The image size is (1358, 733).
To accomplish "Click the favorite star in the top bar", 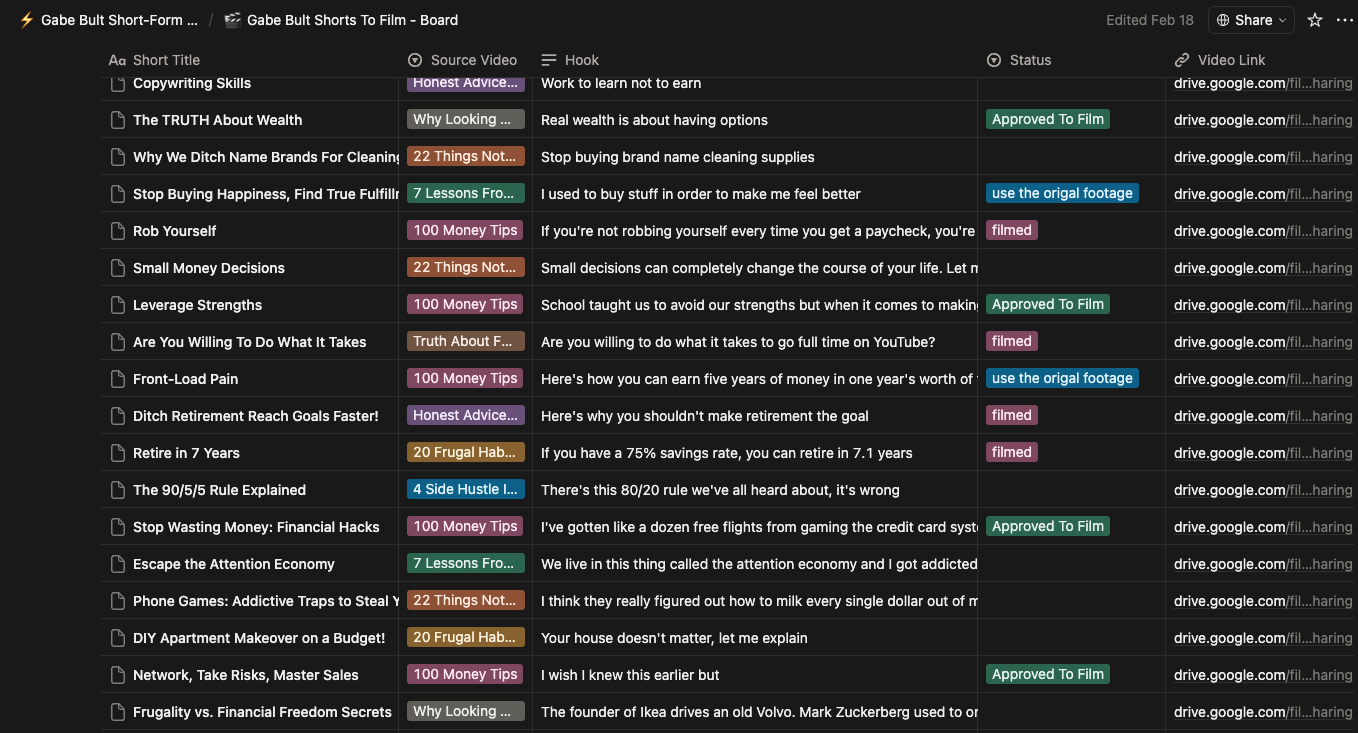I will click(x=1315, y=19).
